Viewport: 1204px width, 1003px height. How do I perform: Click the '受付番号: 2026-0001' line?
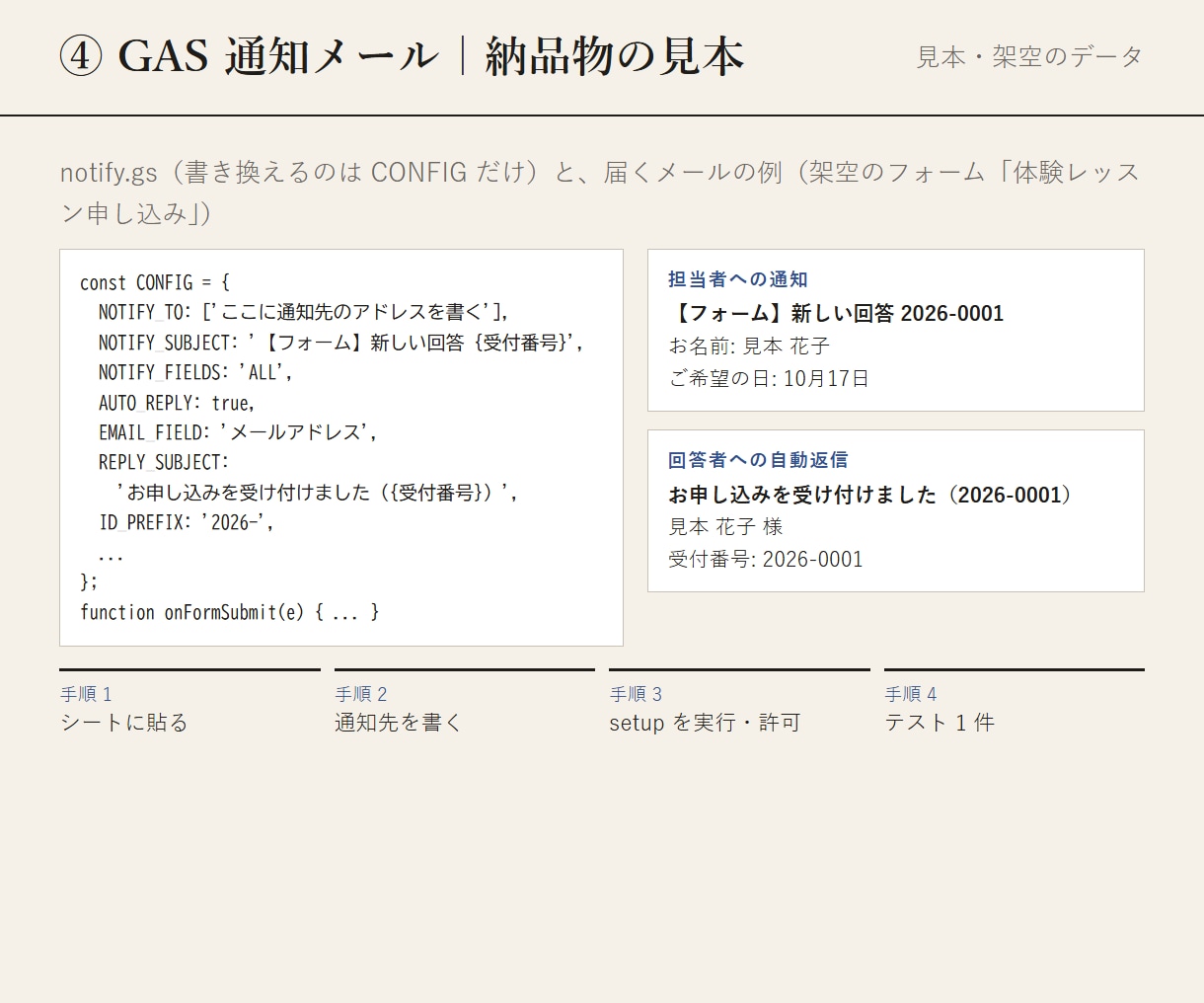(x=766, y=559)
